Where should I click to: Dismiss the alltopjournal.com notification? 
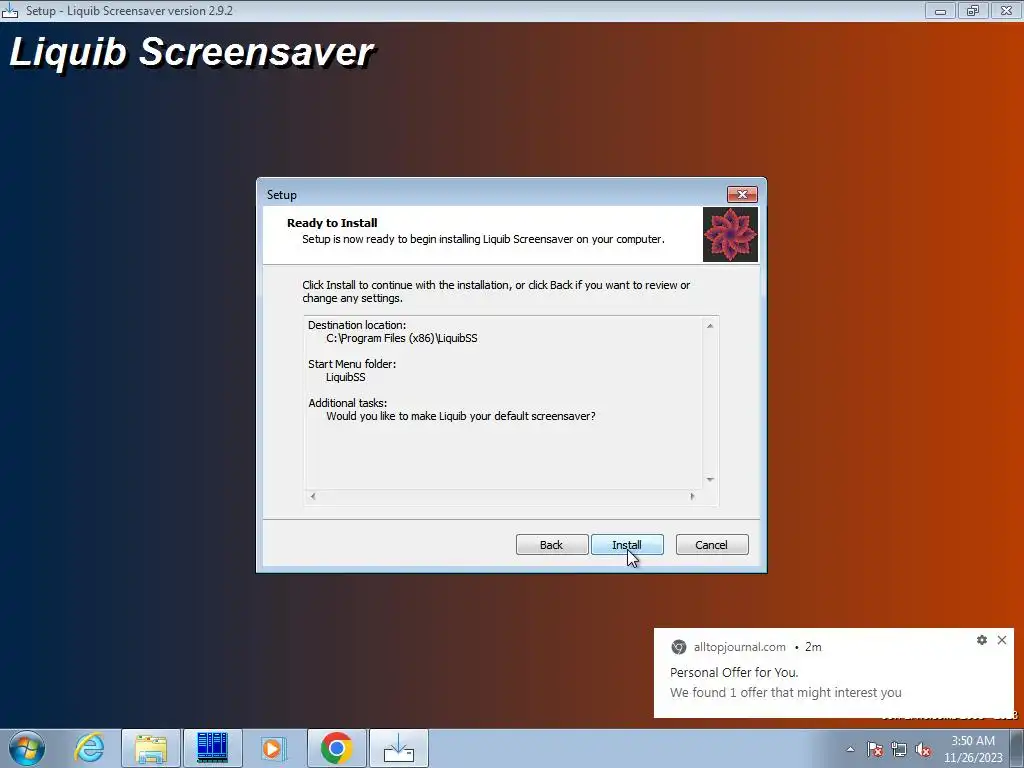pyautogui.click(x=1002, y=640)
